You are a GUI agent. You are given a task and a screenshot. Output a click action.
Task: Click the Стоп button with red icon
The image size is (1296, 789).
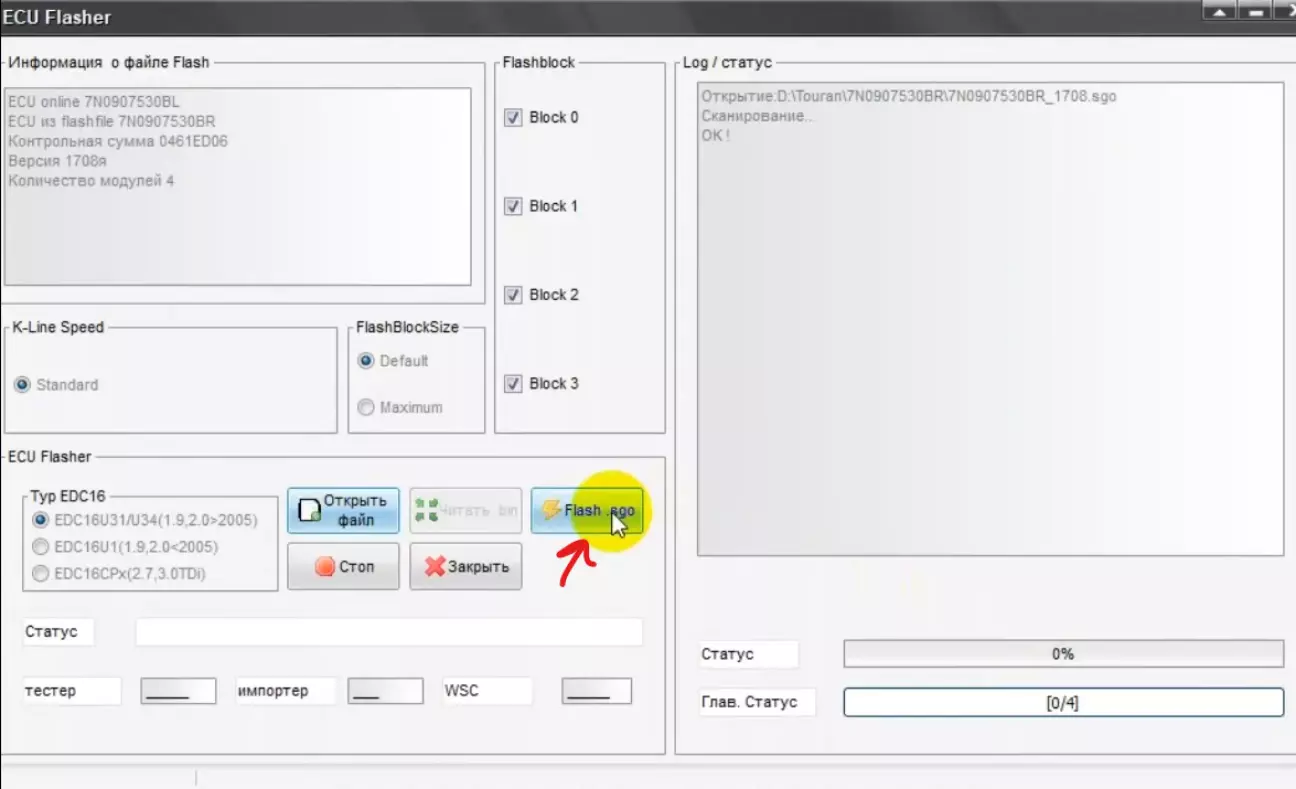click(x=343, y=567)
